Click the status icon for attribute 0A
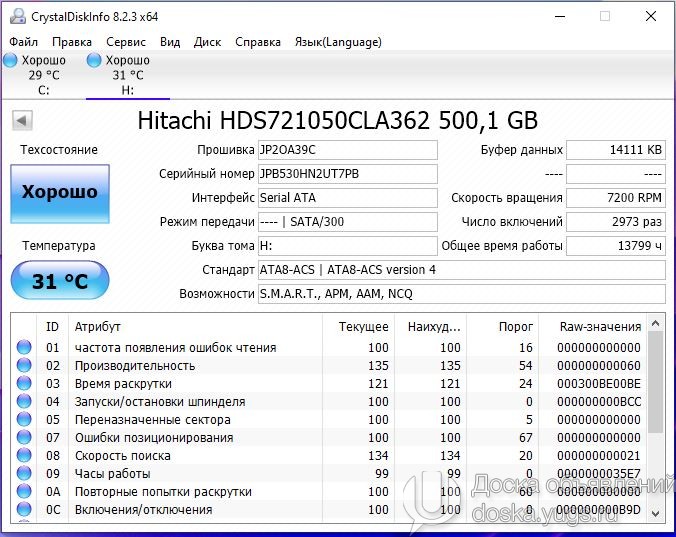Viewport: 676px width, 537px height. point(24,491)
